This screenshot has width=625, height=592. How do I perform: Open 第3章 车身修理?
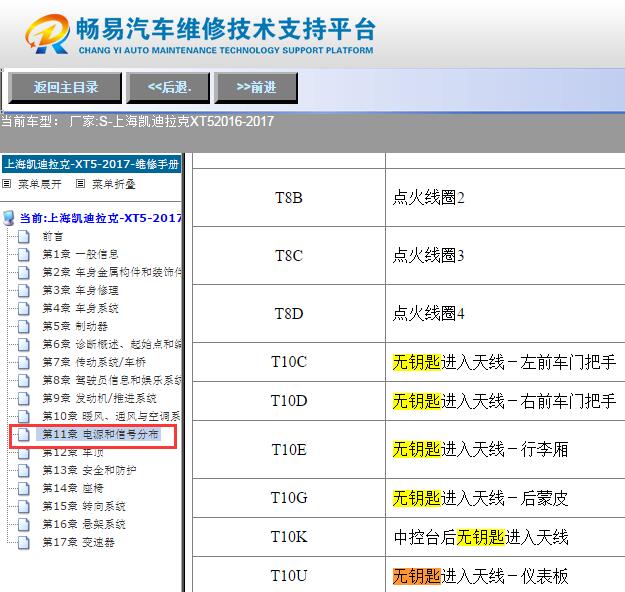pos(80,290)
